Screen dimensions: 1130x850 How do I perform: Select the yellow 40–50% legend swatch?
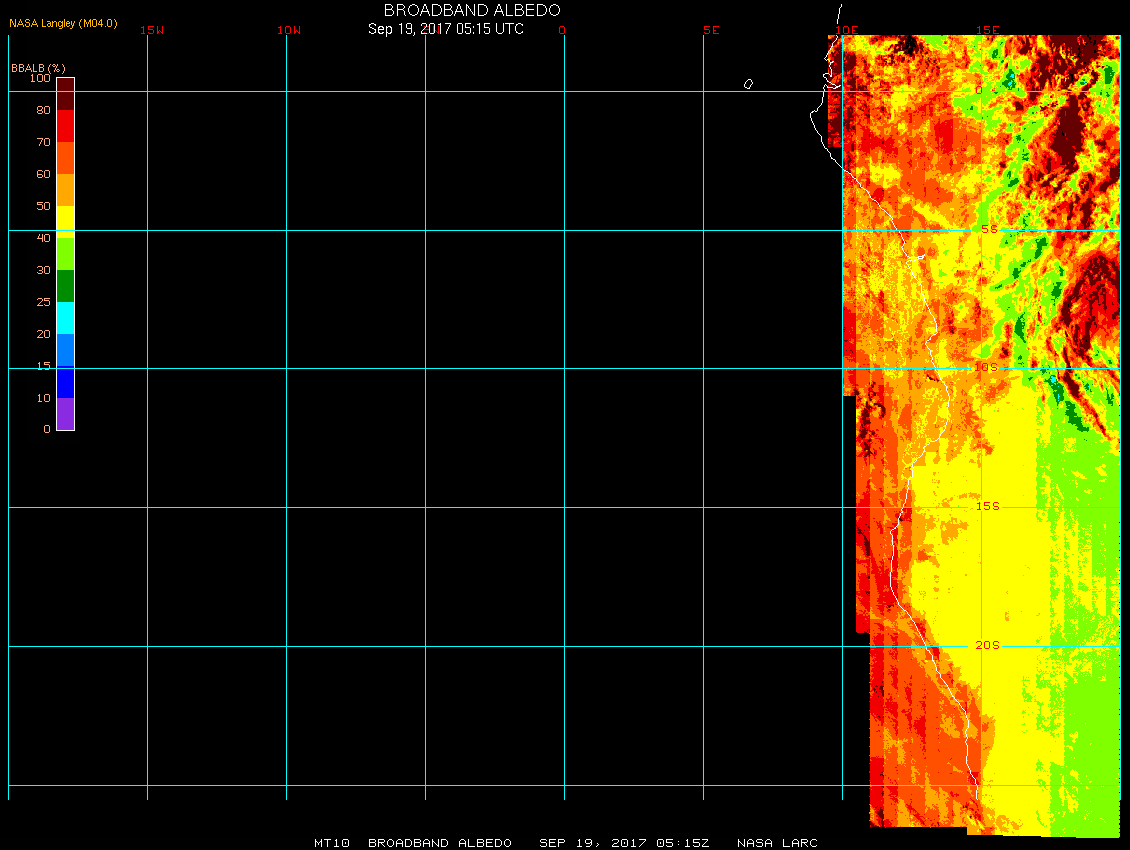65,220
